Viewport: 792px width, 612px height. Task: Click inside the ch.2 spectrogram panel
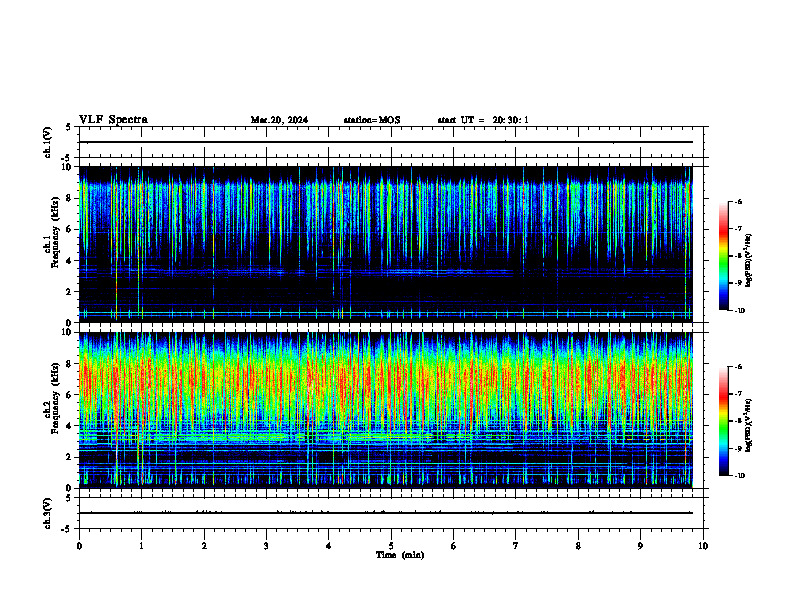[385, 410]
